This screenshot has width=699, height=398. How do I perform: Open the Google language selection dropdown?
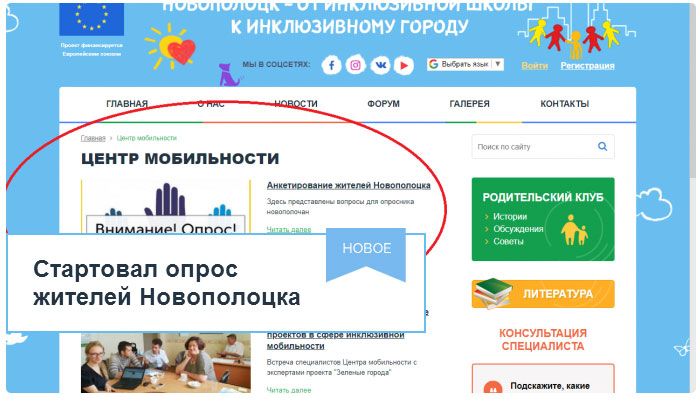pos(465,64)
